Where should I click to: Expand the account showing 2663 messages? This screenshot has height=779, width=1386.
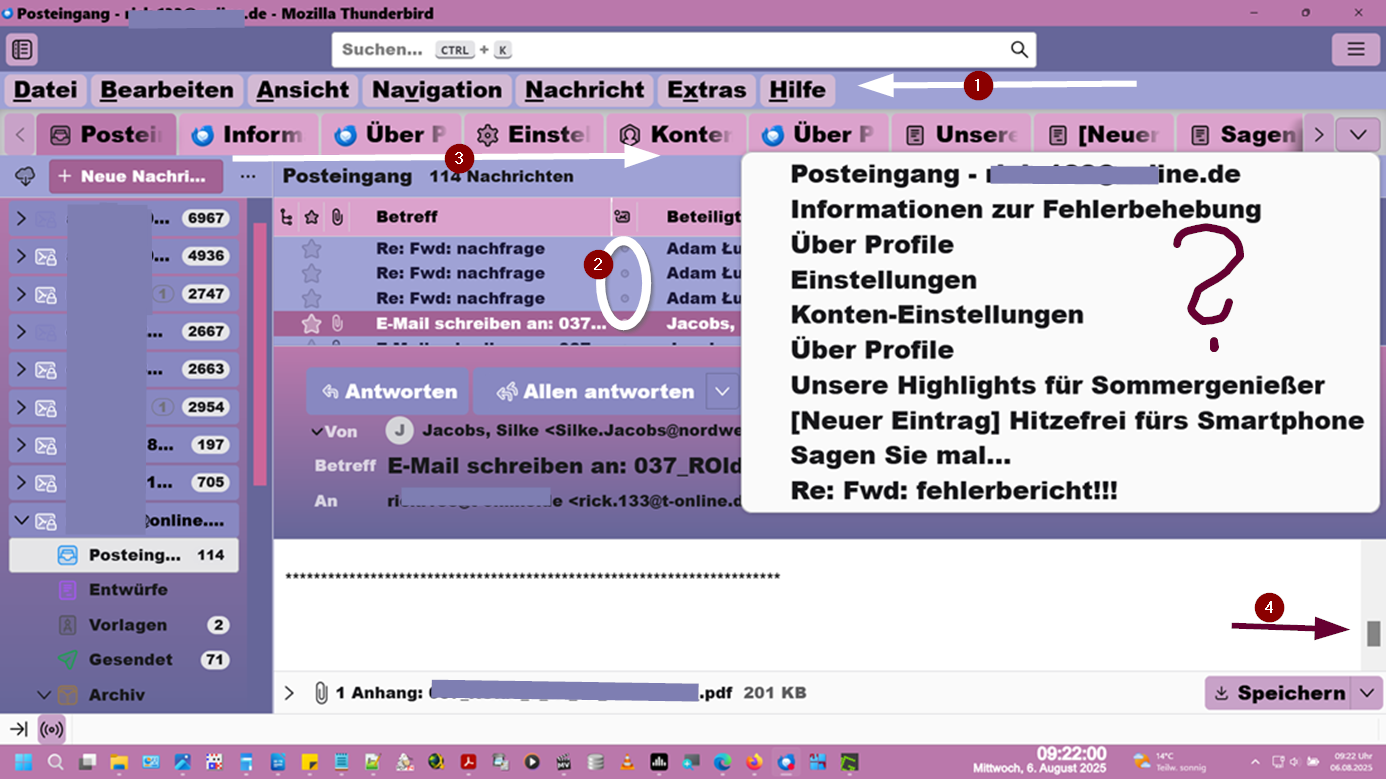pyautogui.click(x=21, y=369)
